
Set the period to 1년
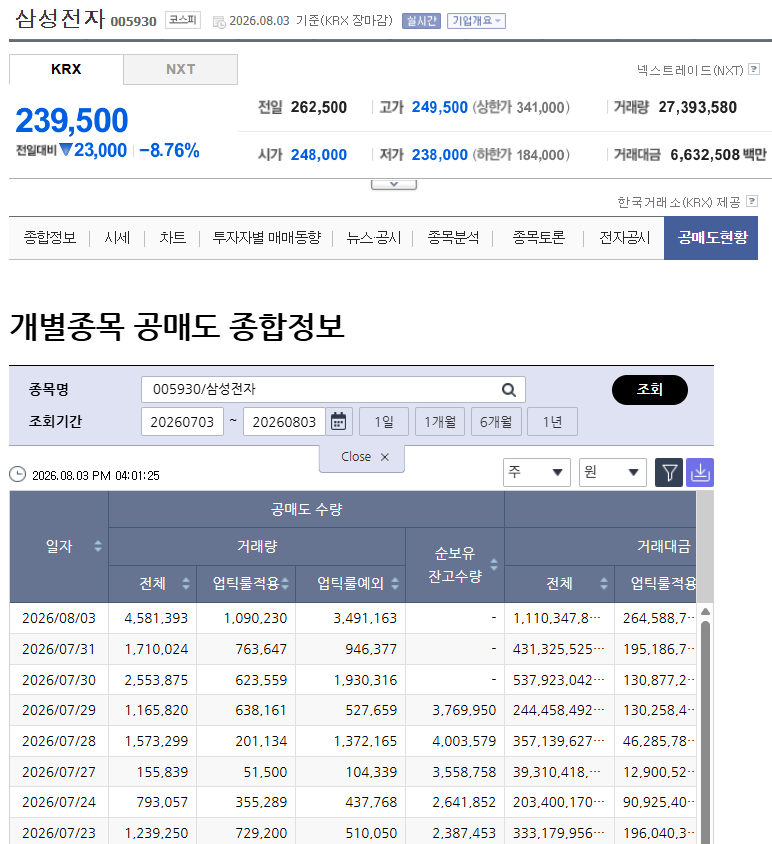[x=552, y=421]
